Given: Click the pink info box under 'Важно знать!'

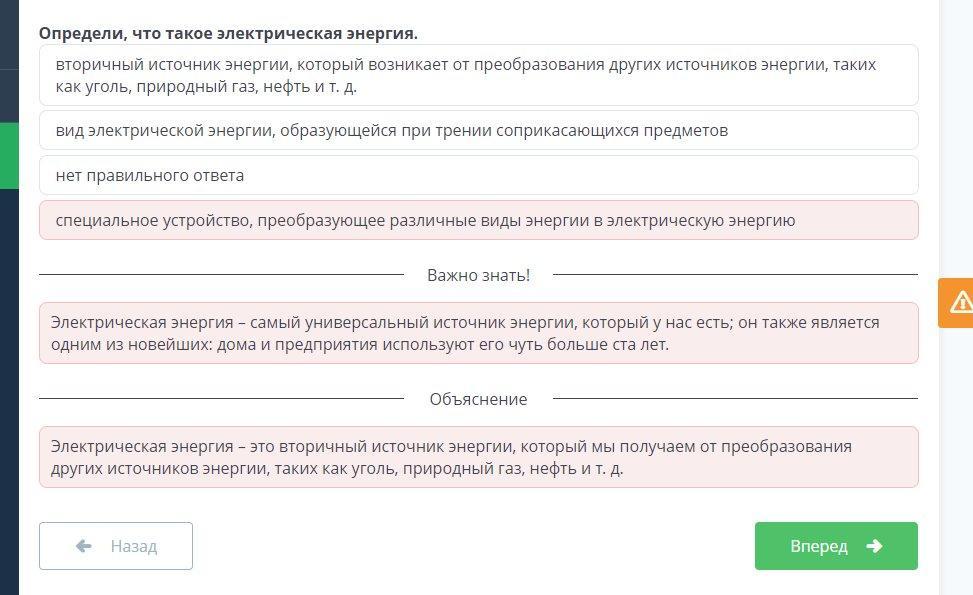Looking at the screenshot, I should (478, 333).
